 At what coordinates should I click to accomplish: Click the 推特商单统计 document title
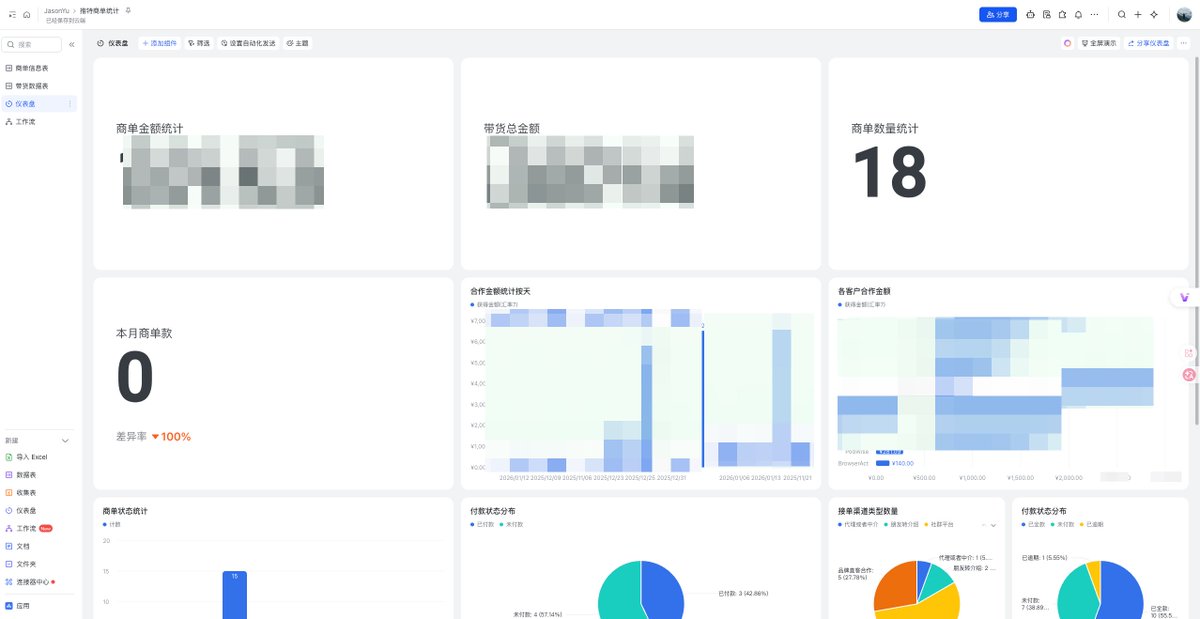[99, 10]
